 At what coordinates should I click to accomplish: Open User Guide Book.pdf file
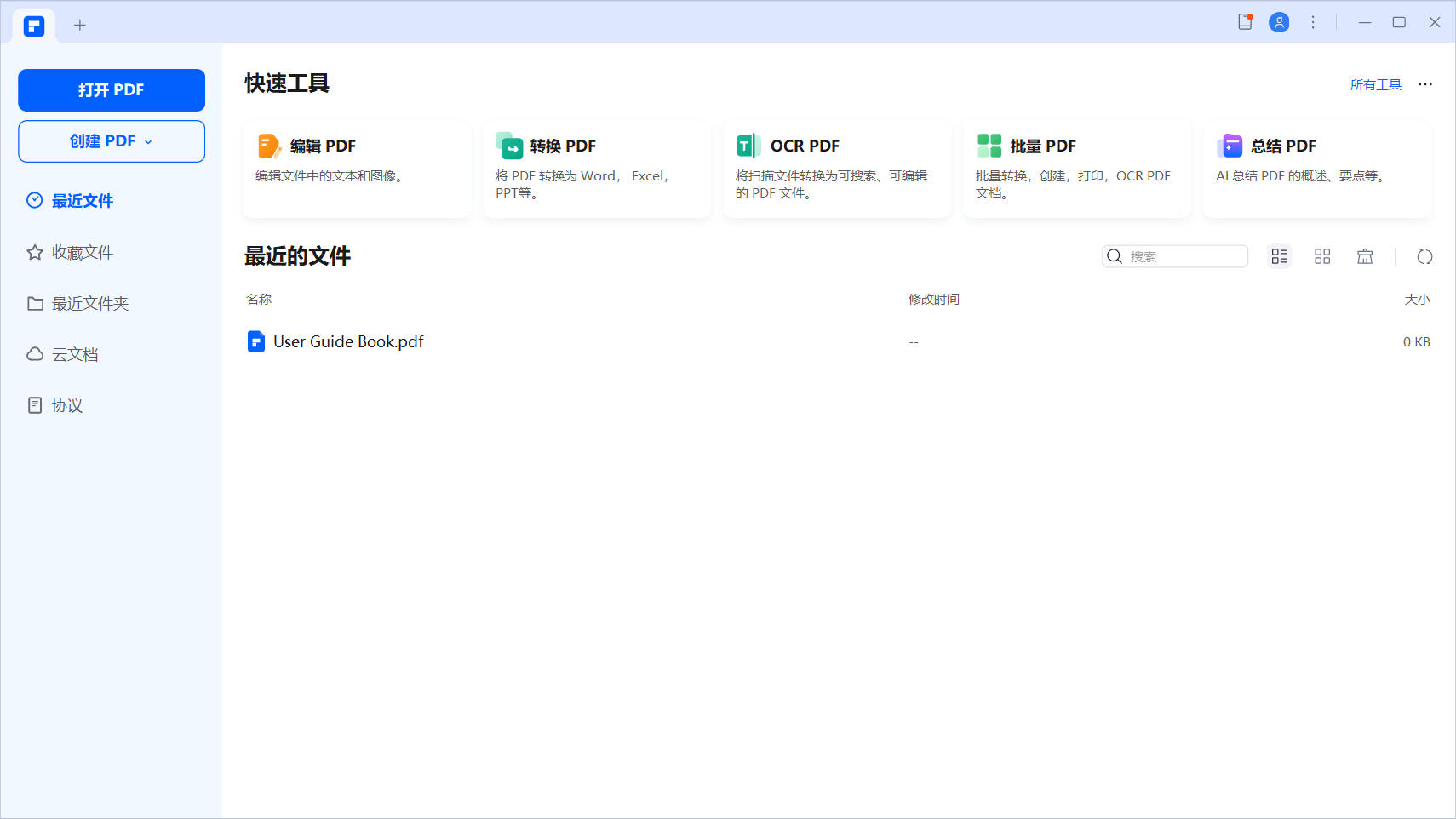(348, 342)
